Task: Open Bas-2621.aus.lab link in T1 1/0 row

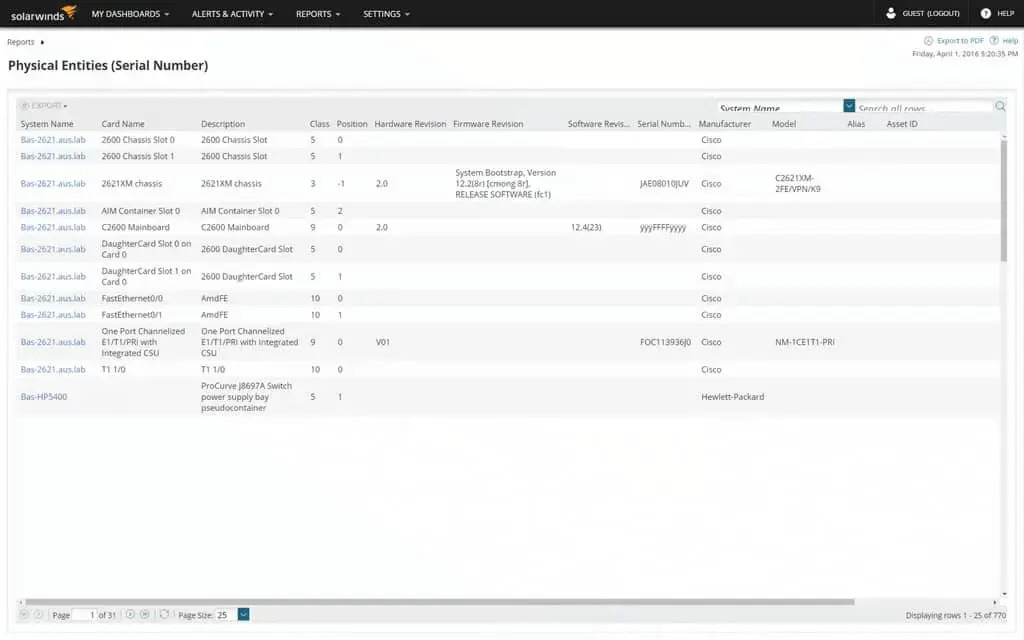Action: [x=53, y=370]
